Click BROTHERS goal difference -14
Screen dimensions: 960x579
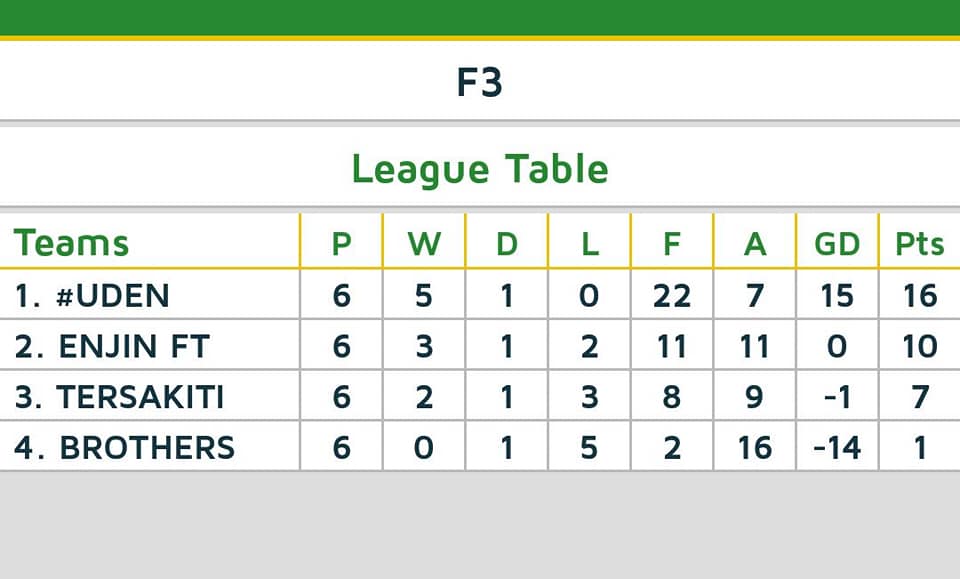pos(837,447)
